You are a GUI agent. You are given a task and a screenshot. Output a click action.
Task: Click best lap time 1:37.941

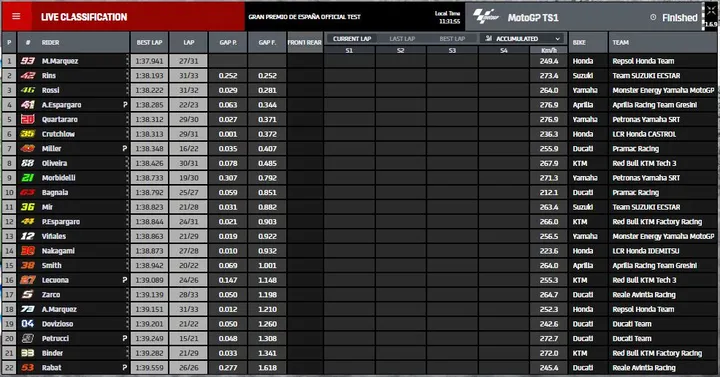point(149,61)
